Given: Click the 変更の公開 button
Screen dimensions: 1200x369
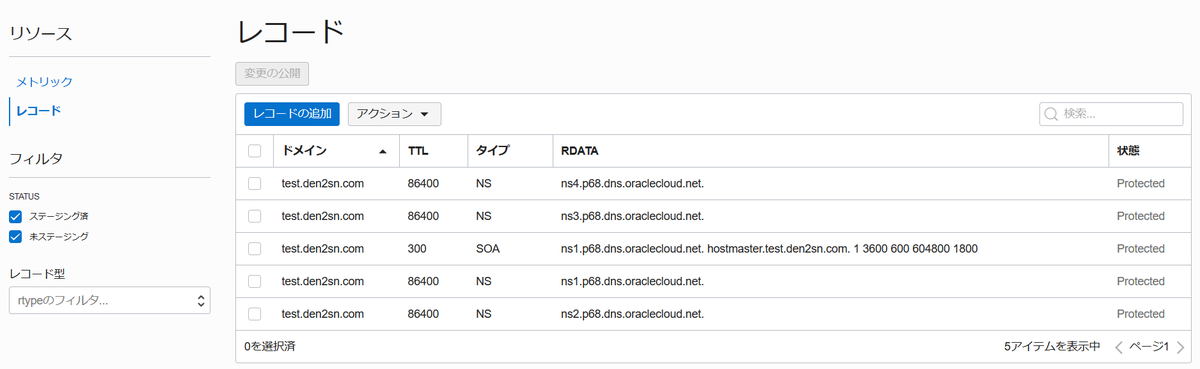Looking at the screenshot, I should point(272,73).
